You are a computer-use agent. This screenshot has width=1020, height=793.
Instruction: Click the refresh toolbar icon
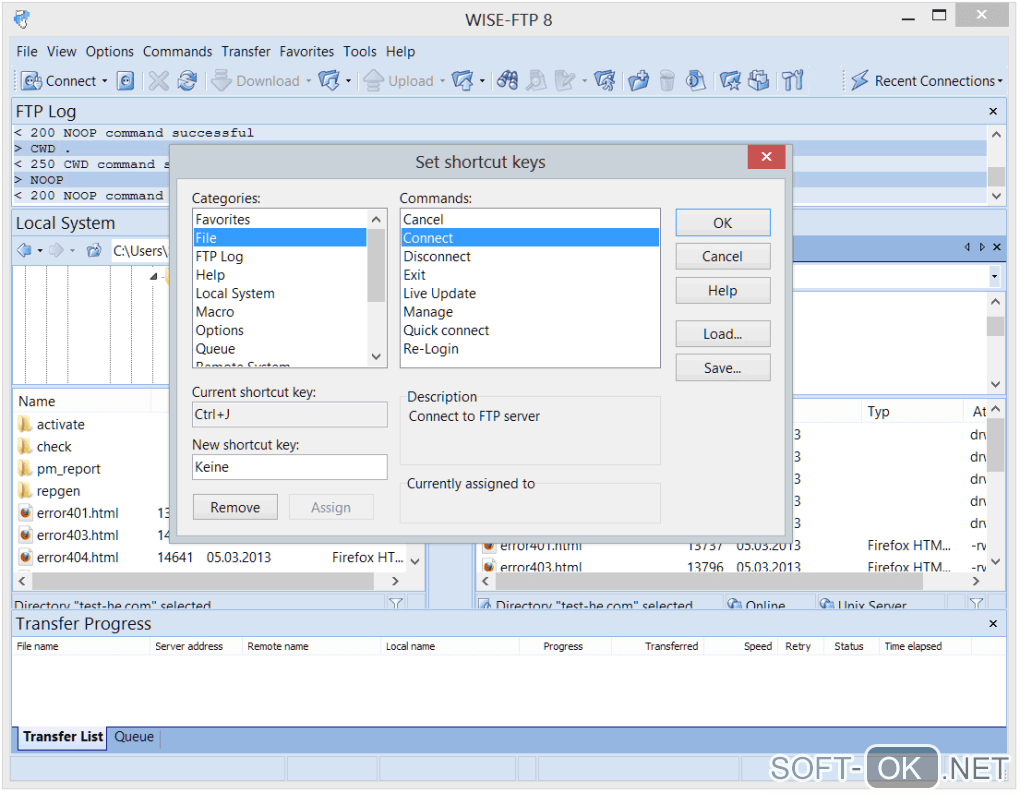pyautogui.click(x=187, y=81)
